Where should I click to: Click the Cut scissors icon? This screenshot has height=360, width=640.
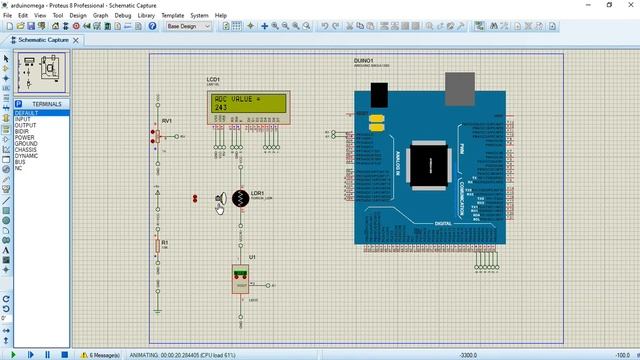[350, 26]
